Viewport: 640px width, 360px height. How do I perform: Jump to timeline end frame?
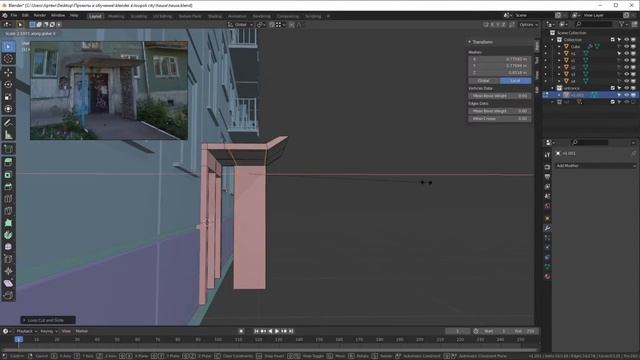pyautogui.click(x=291, y=331)
